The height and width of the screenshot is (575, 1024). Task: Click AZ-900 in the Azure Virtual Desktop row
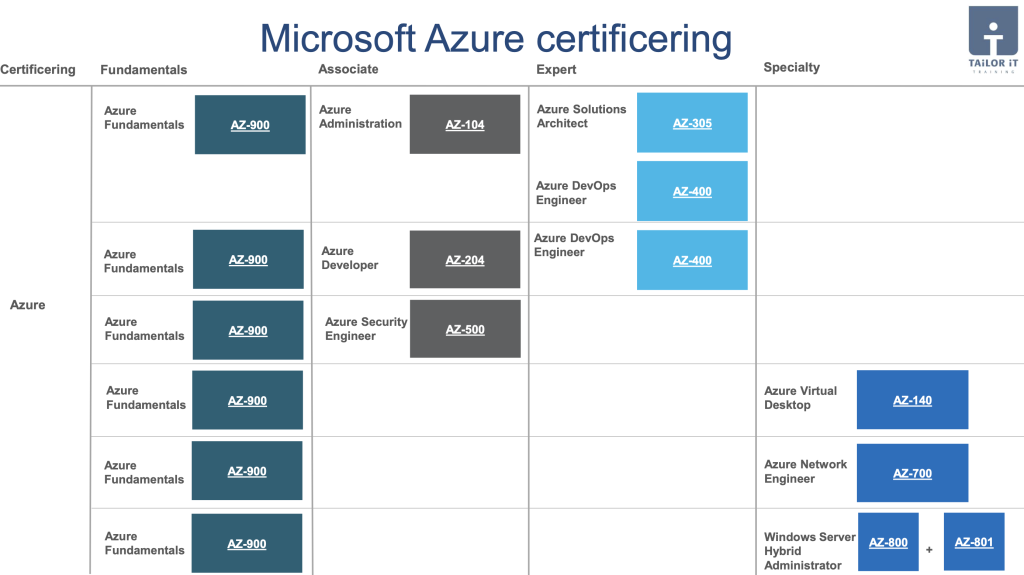coord(248,401)
